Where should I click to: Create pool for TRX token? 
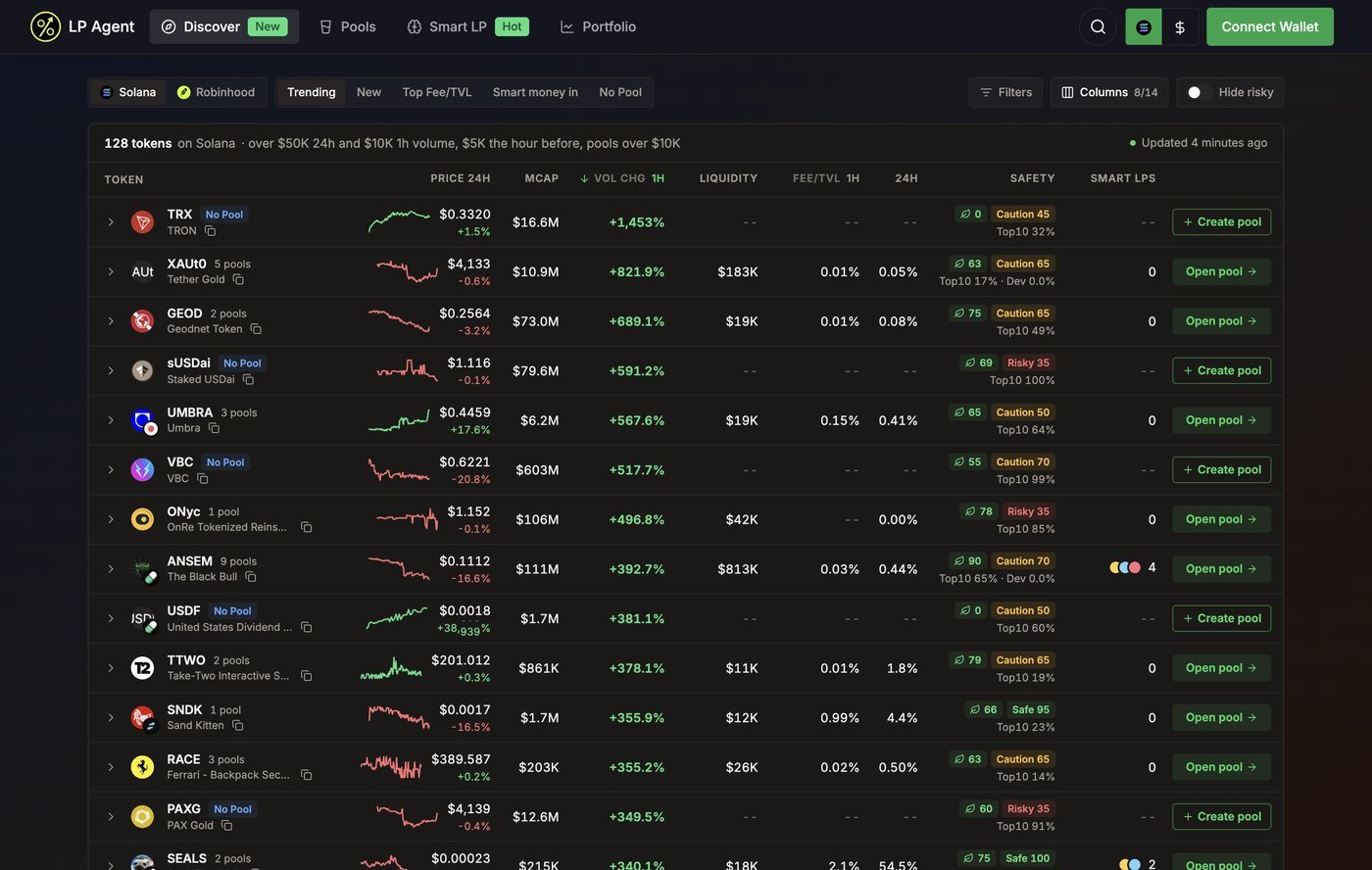click(x=1222, y=222)
